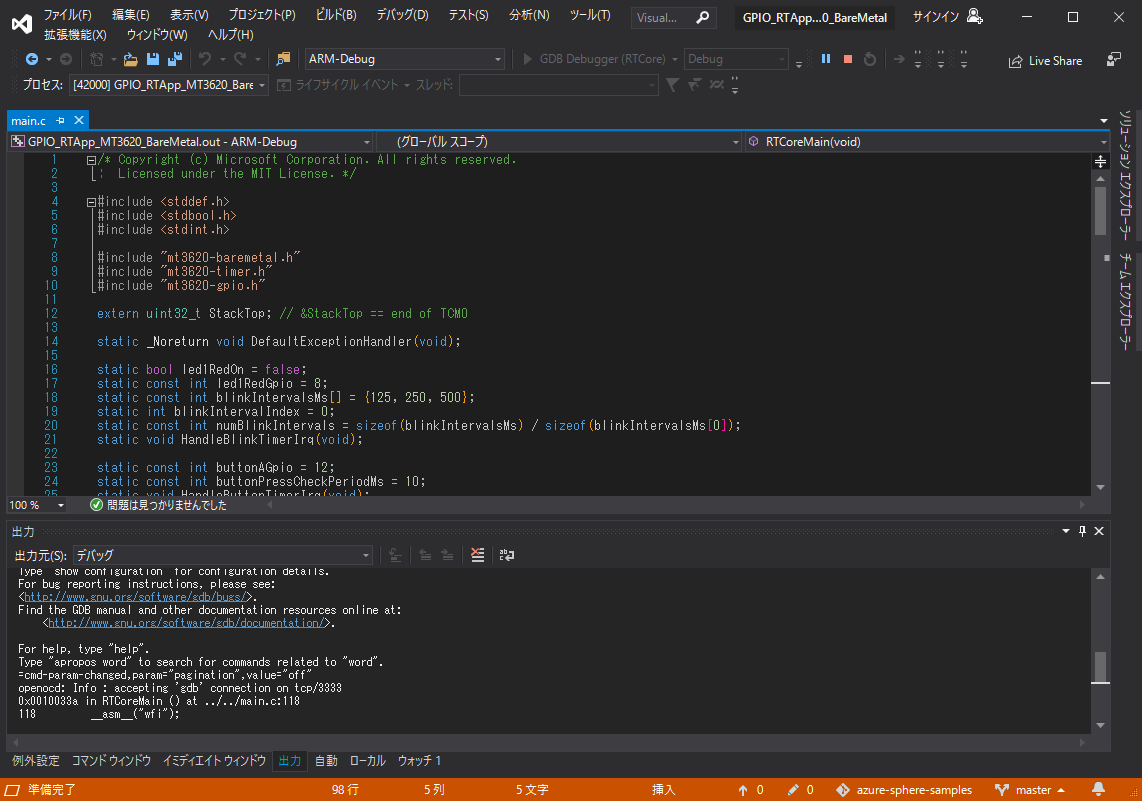Click the Visual Studio search box

(x=673, y=17)
